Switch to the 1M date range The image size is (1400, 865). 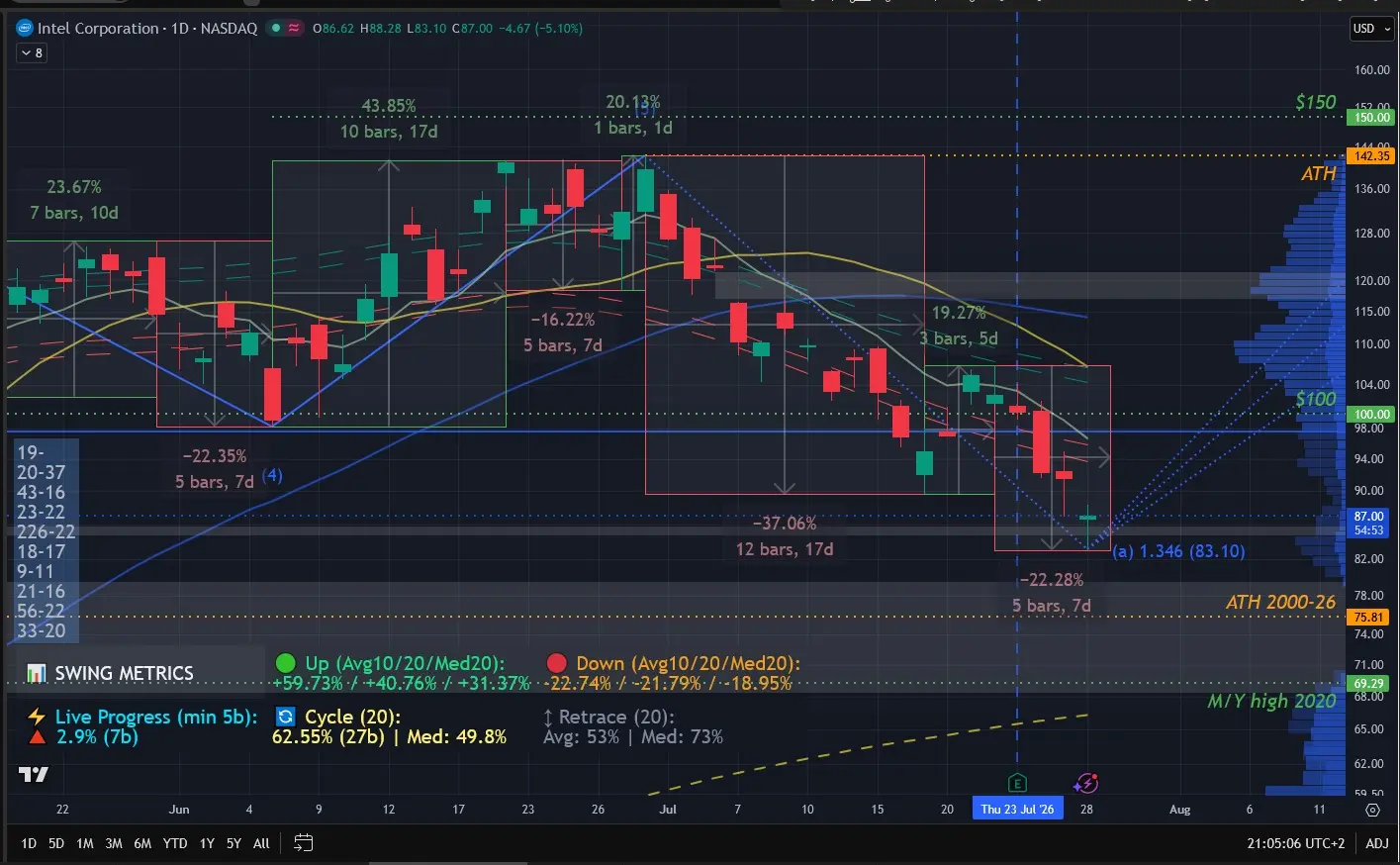click(x=85, y=843)
